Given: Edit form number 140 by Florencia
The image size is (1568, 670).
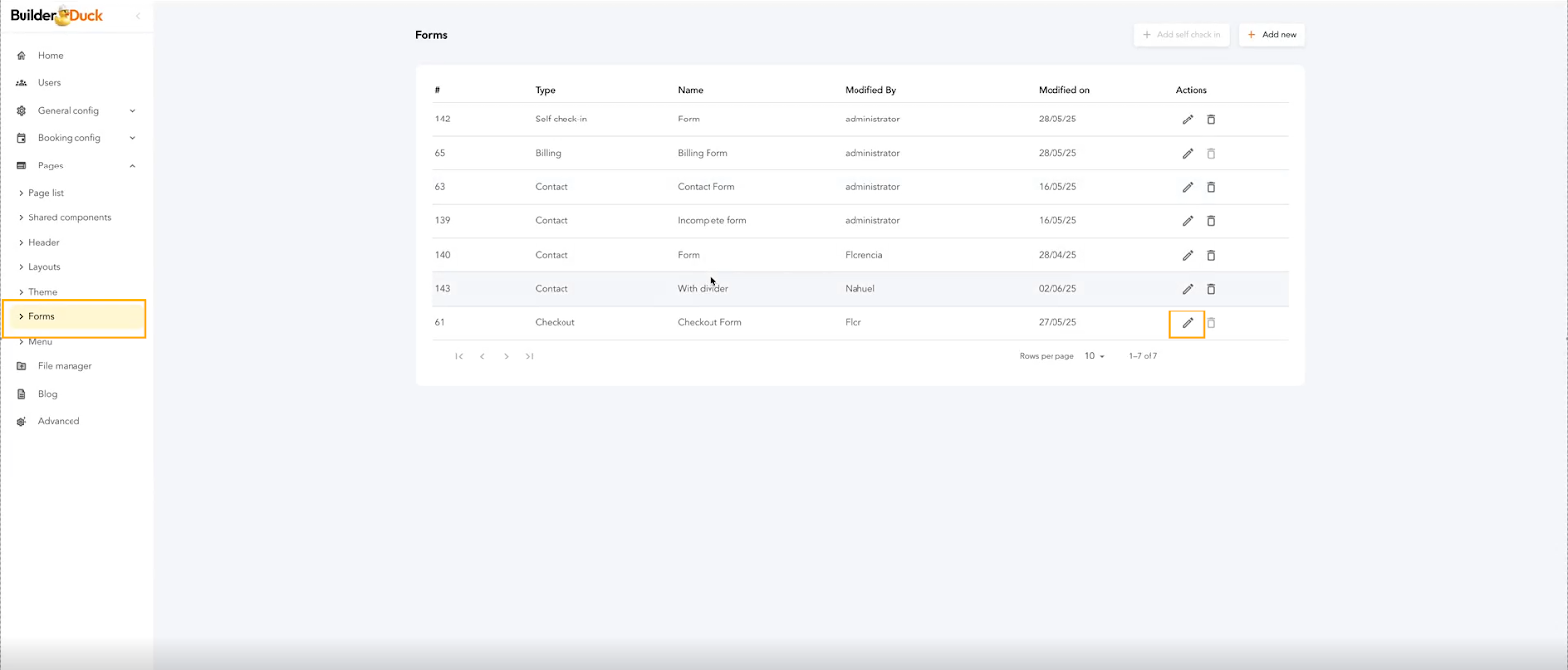Looking at the screenshot, I should (x=1187, y=256).
